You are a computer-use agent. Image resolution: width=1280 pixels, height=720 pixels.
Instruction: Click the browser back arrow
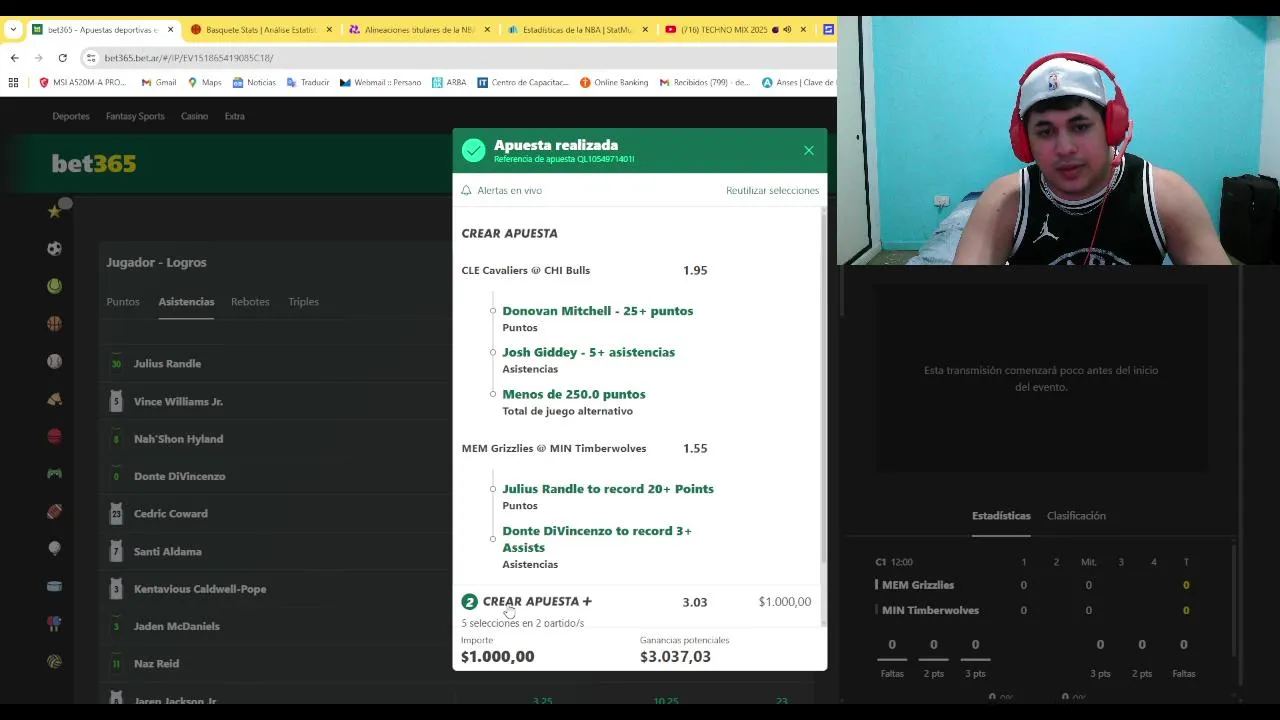pos(14,58)
